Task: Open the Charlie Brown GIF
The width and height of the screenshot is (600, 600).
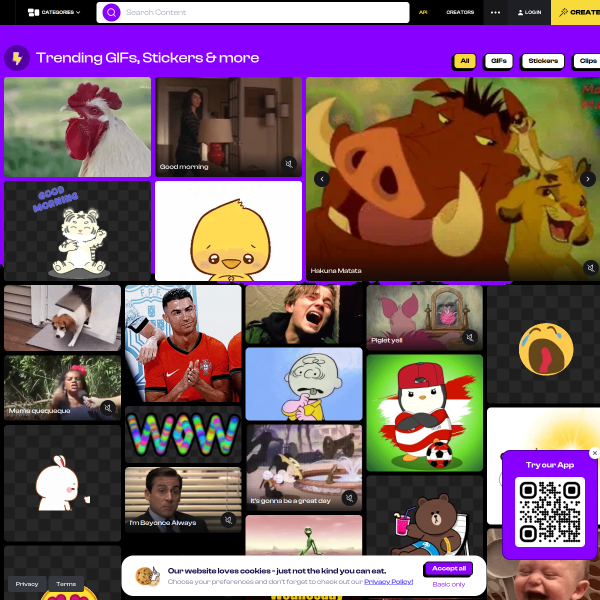Action: (304, 384)
